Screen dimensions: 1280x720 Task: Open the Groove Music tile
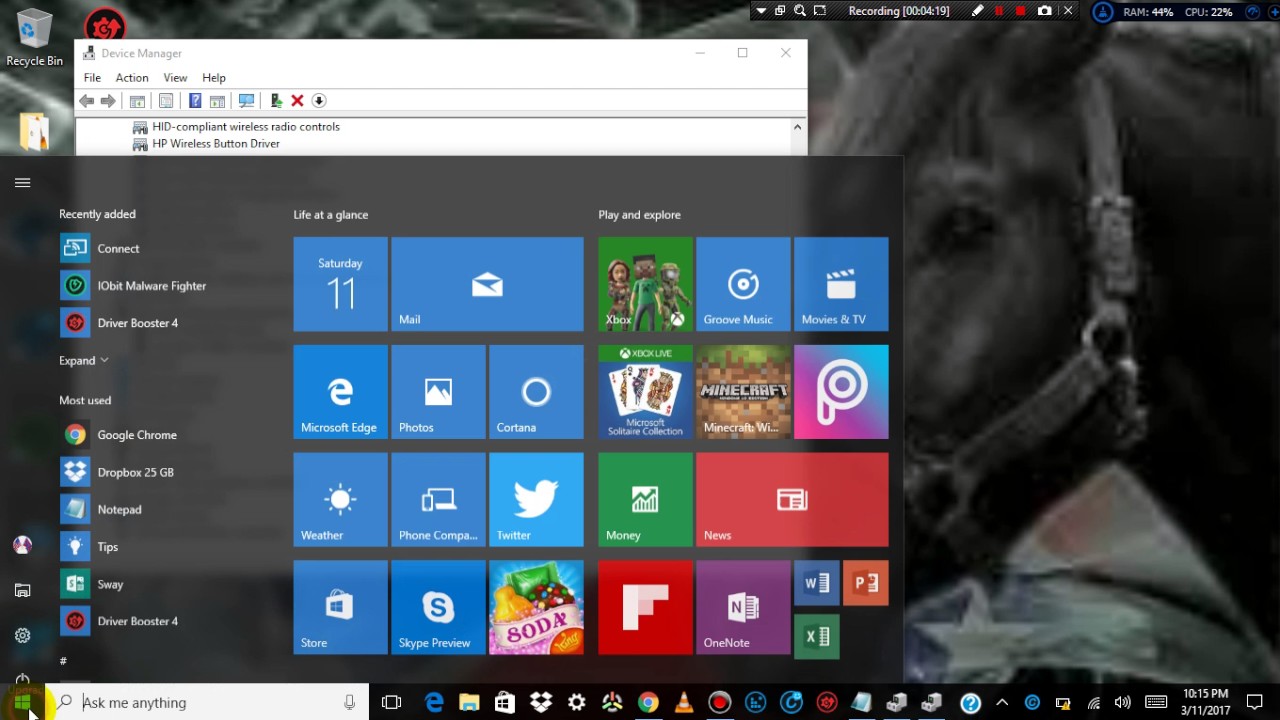[x=743, y=284]
